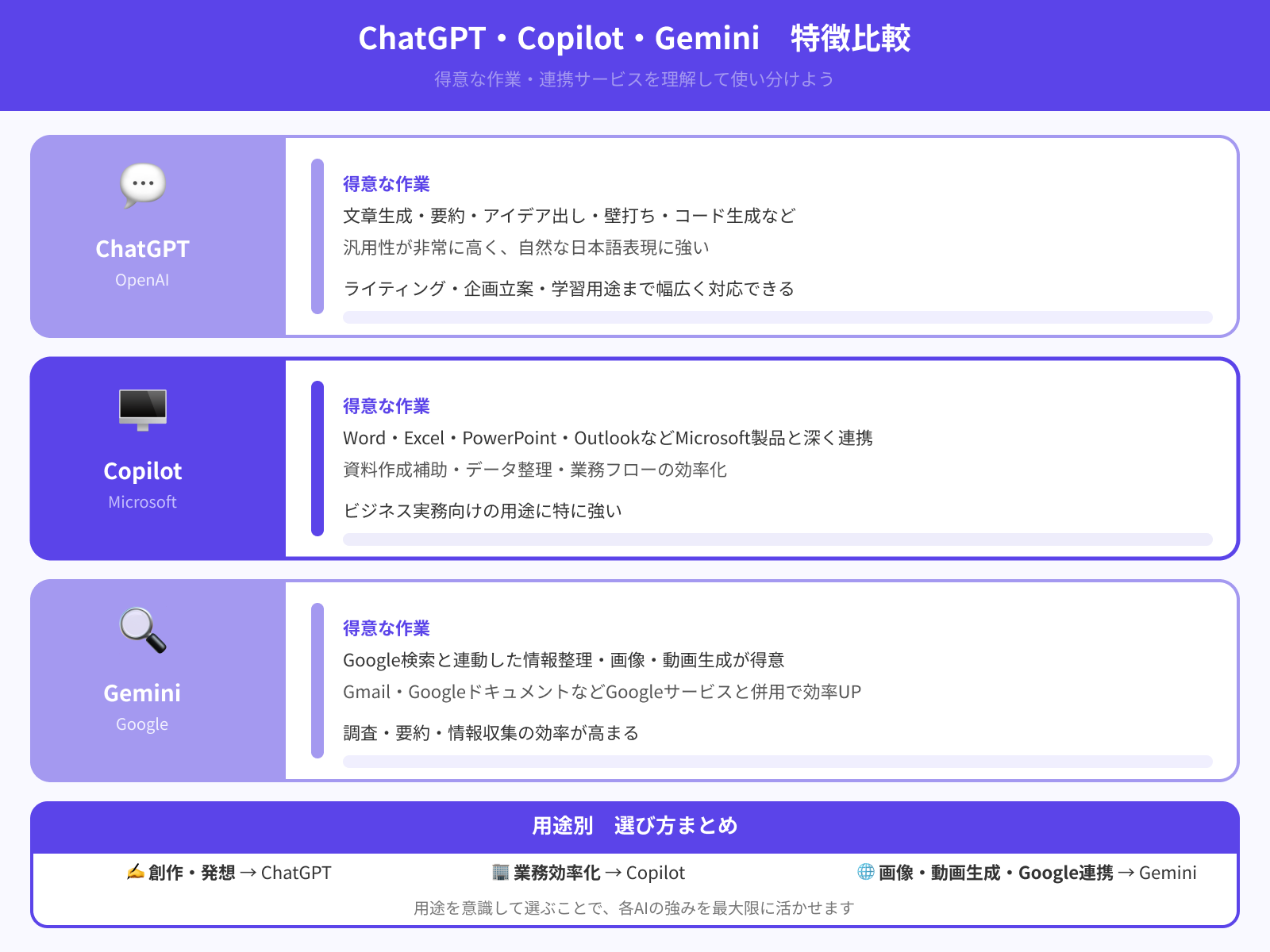Click the 得意な作業 heading in the Copilot card
The height and width of the screenshot is (952, 1270).
pos(387,406)
